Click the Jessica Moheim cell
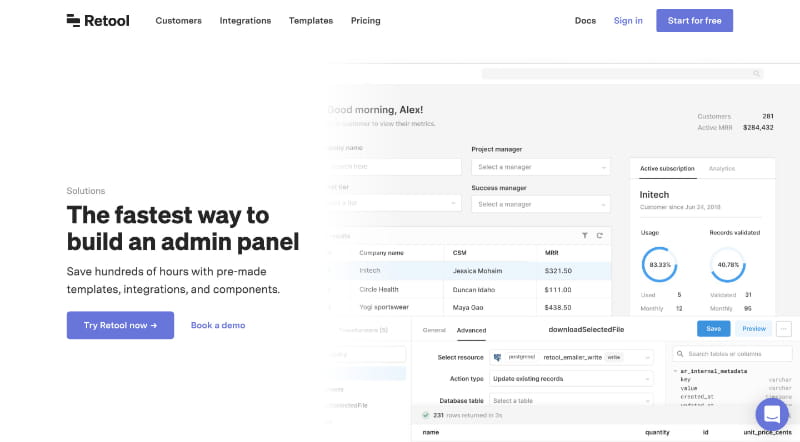 click(x=477, y=271)
